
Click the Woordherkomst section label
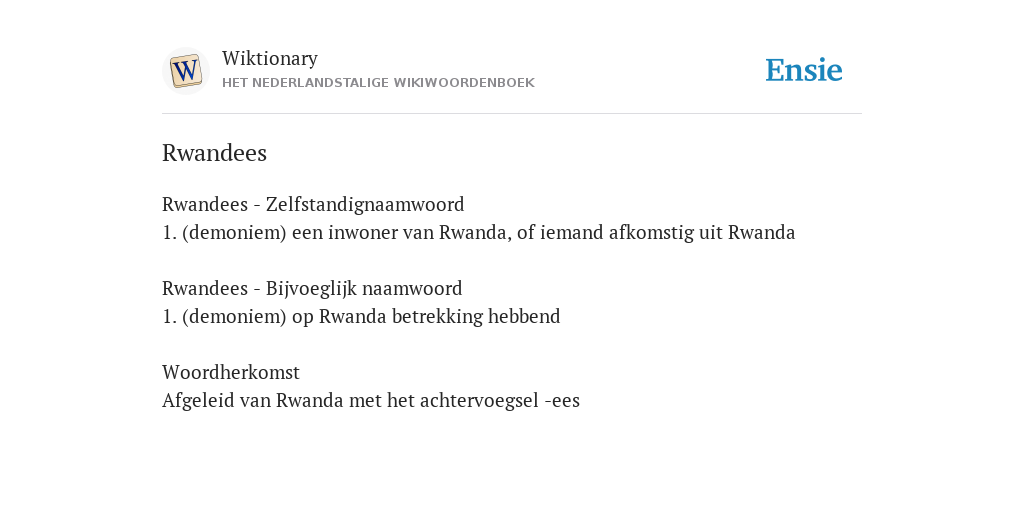tap(231, 372)
